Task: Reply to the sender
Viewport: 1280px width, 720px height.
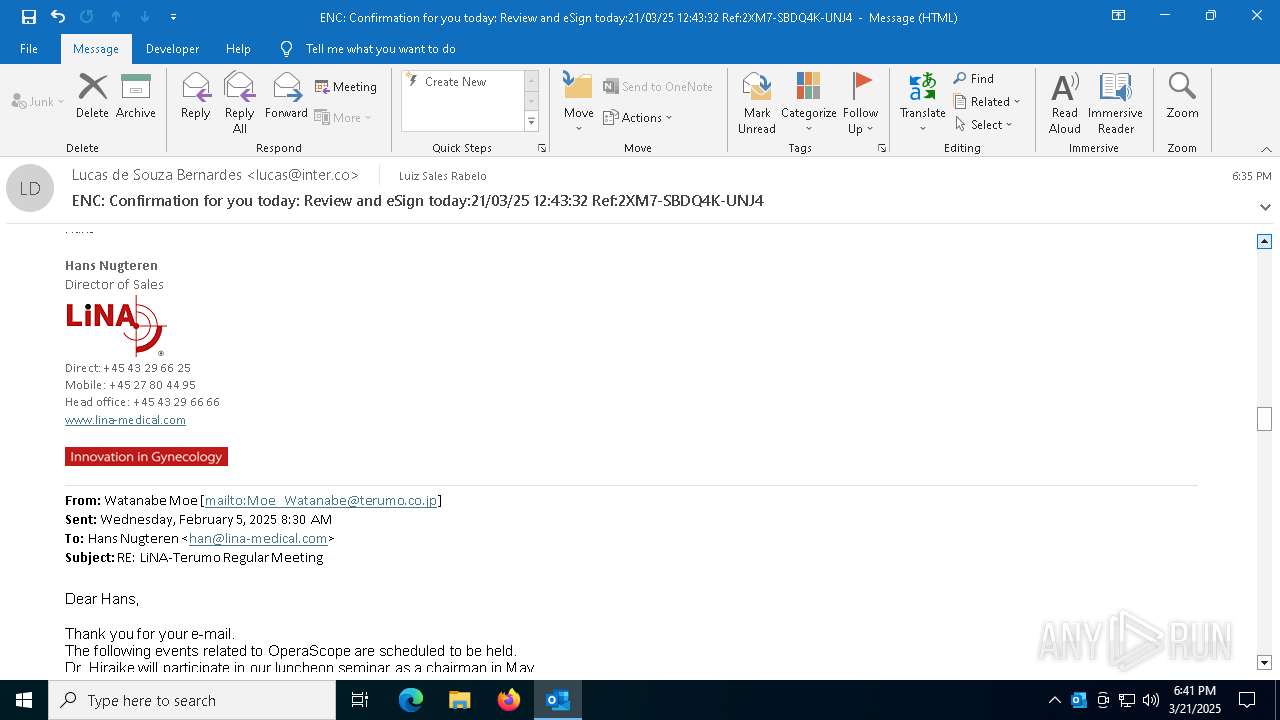Action: pyautogui.click(x=195, y=96)
